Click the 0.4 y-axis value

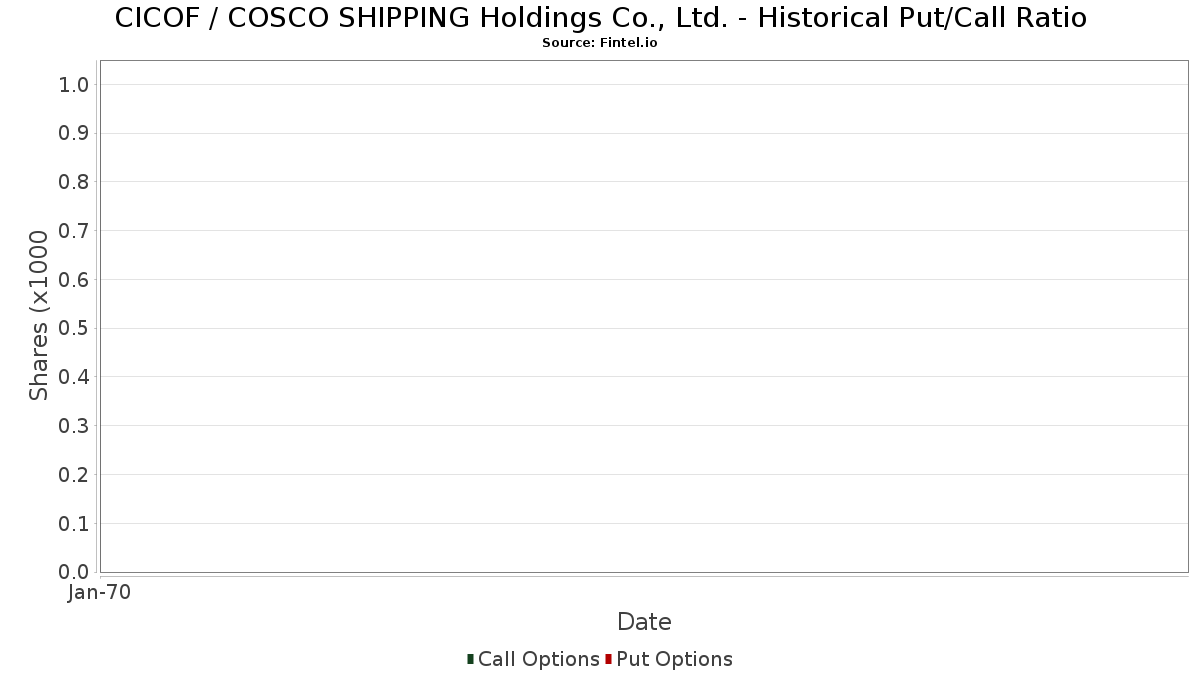click(x=75, y=377)
